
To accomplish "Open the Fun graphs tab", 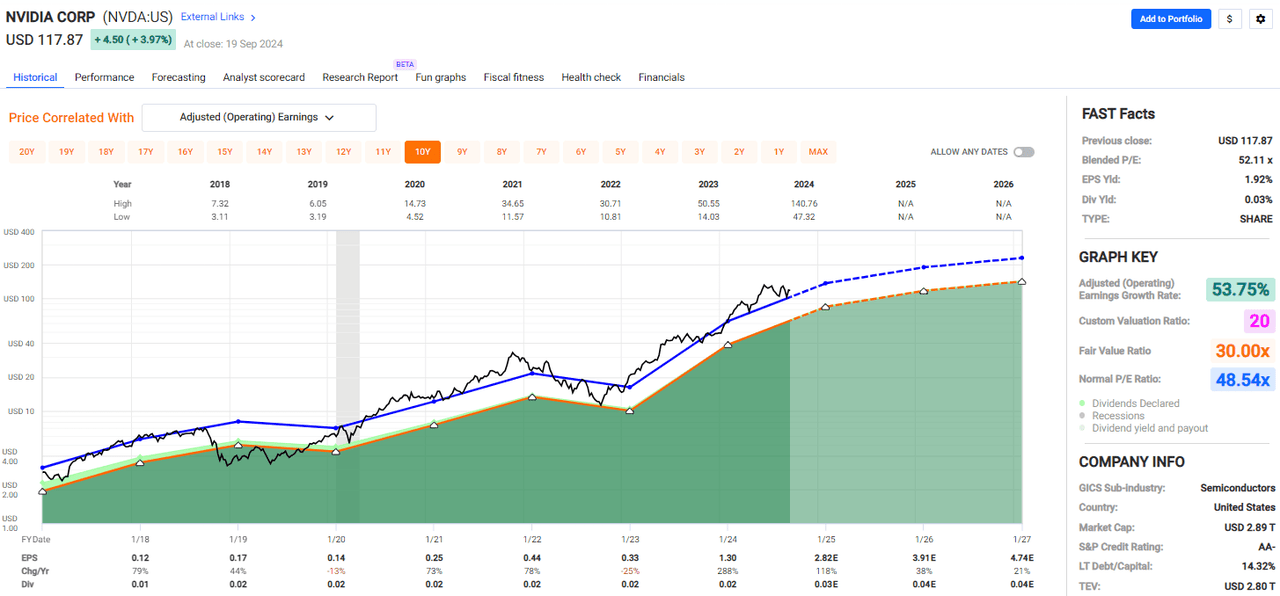I will 440,77.
